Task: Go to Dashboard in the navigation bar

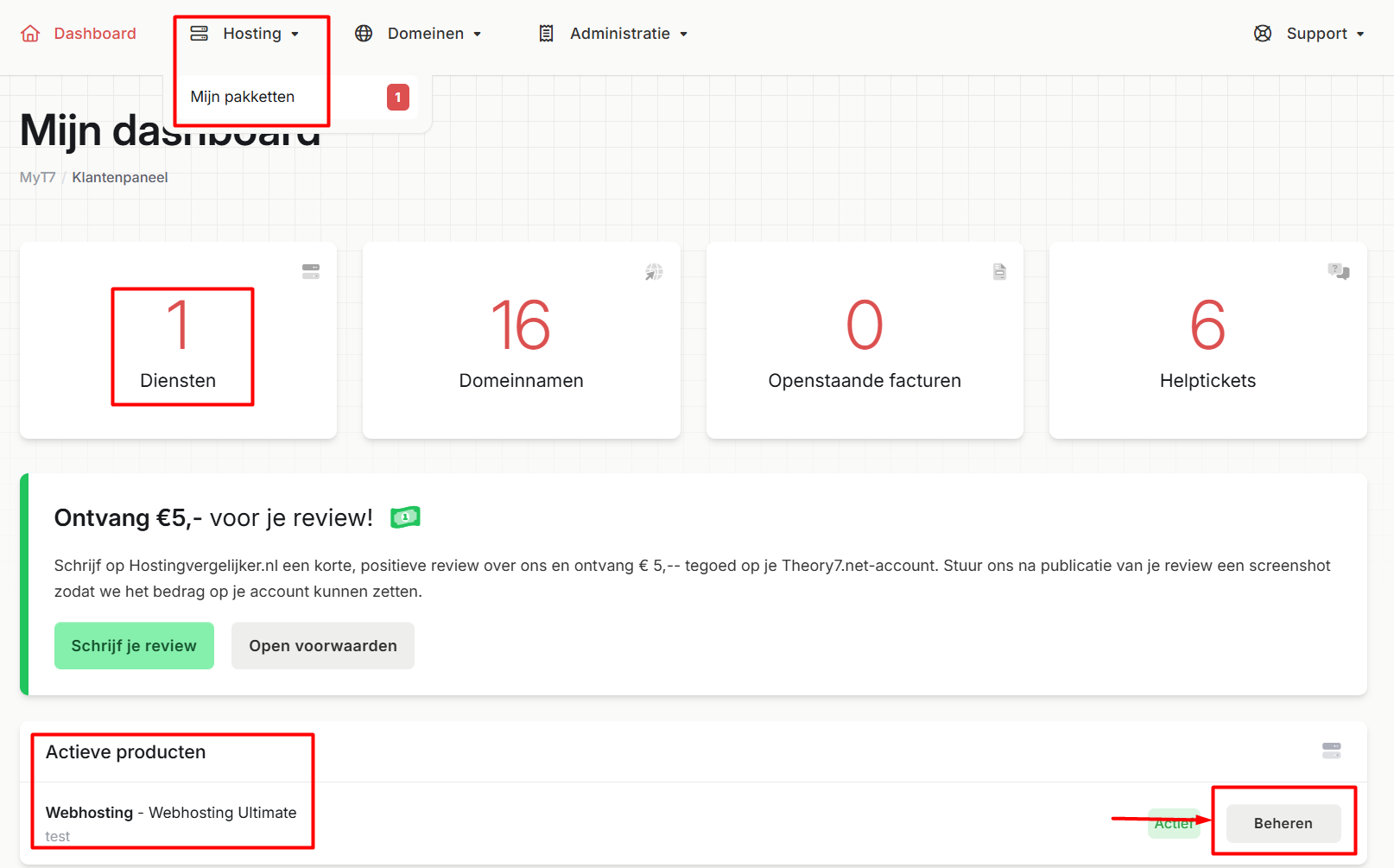Action: pos(95,34)
